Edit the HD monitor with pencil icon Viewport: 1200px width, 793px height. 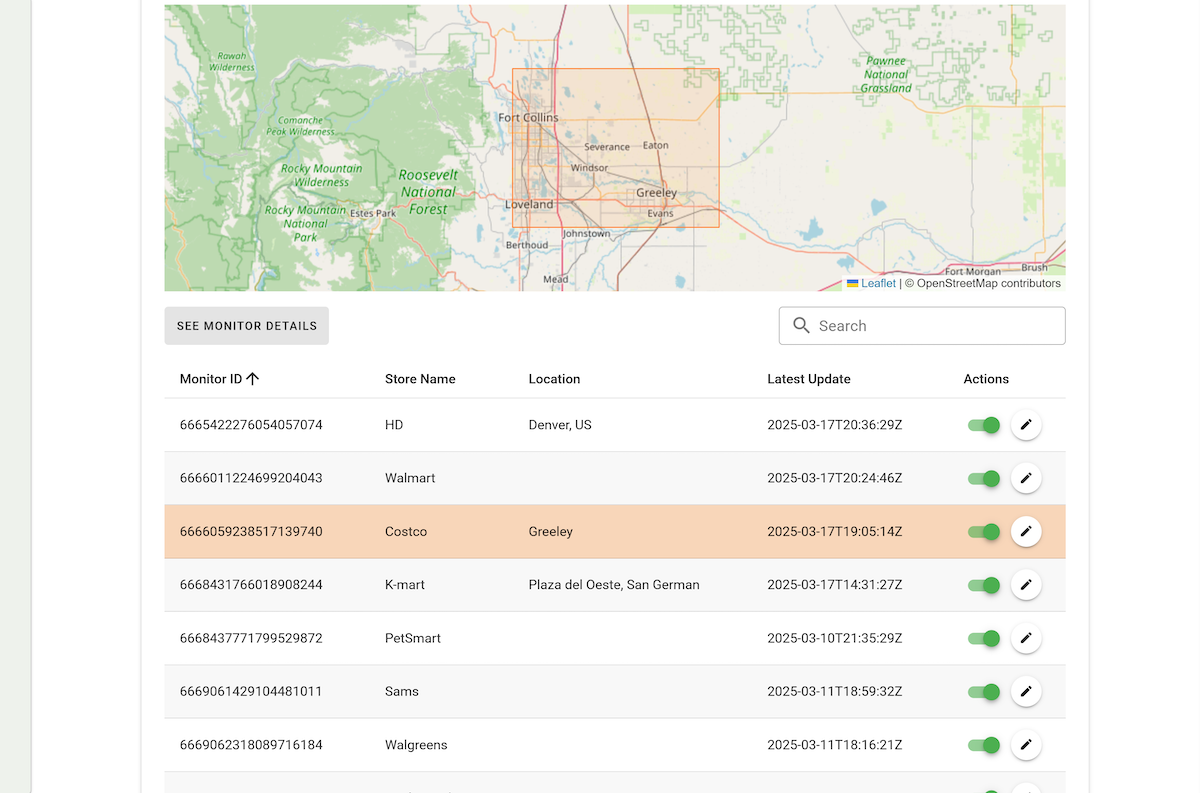pos(1026,425)
